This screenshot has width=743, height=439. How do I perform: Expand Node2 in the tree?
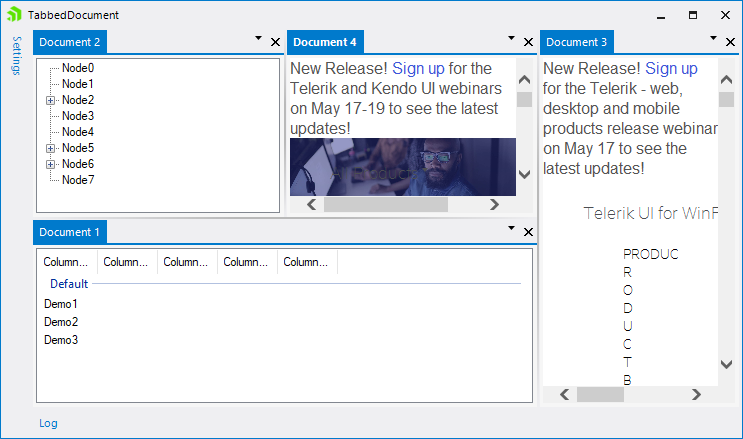[x=50, y=100]
